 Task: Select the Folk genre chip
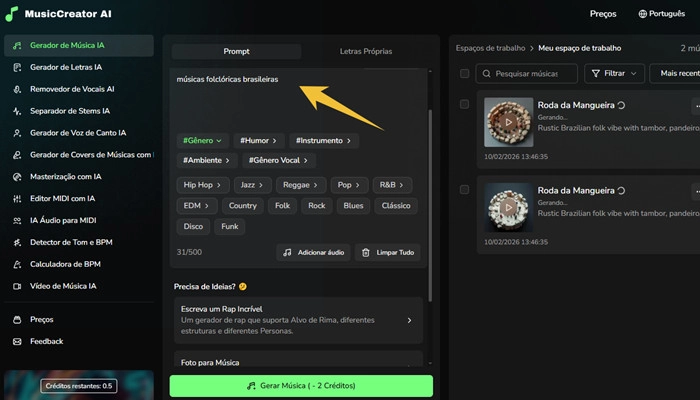282,206
